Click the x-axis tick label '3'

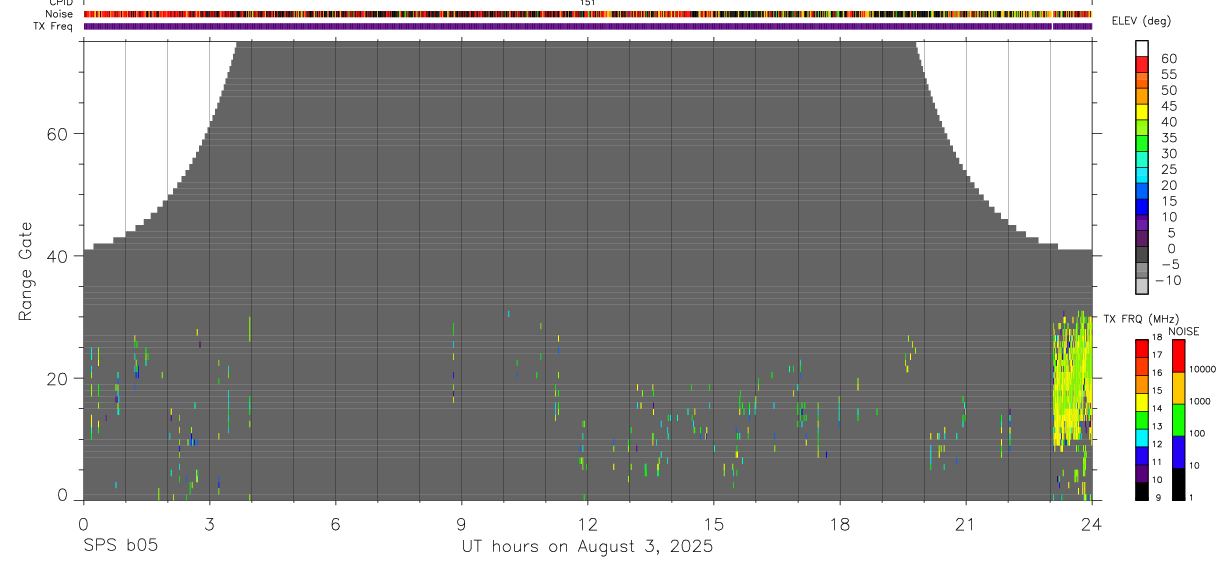pos(209,523)
